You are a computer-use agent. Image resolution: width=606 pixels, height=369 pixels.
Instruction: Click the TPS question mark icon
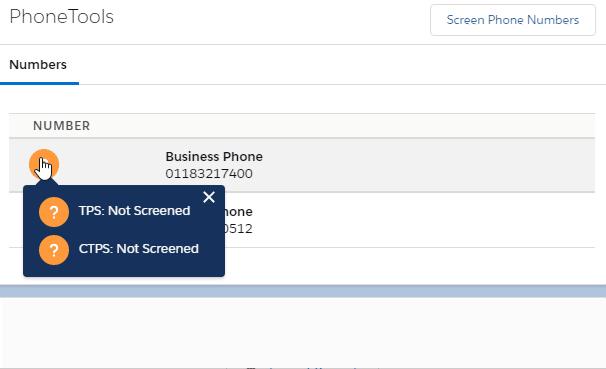[54, 212]
